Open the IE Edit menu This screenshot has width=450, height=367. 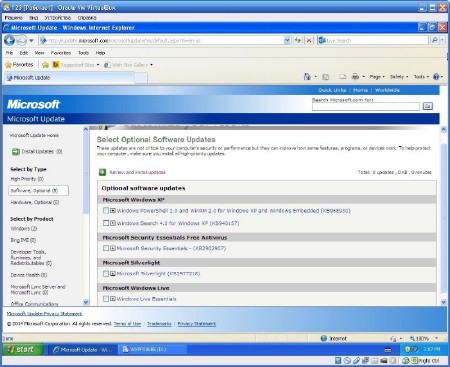24,53
